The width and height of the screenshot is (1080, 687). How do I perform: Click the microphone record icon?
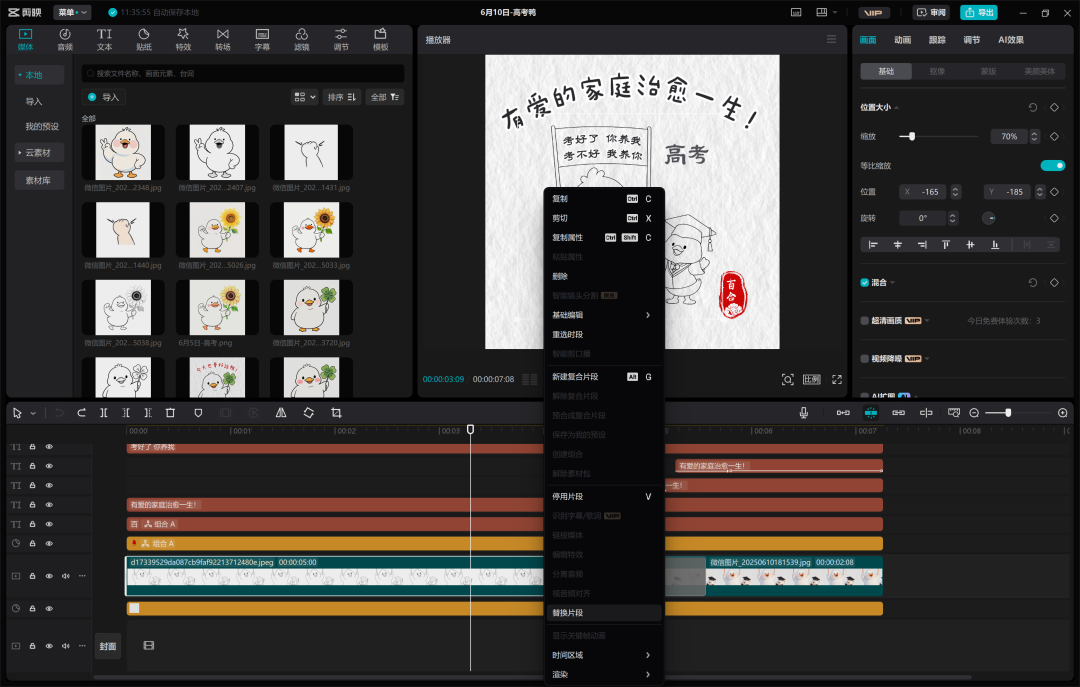[x=803, y=413]
